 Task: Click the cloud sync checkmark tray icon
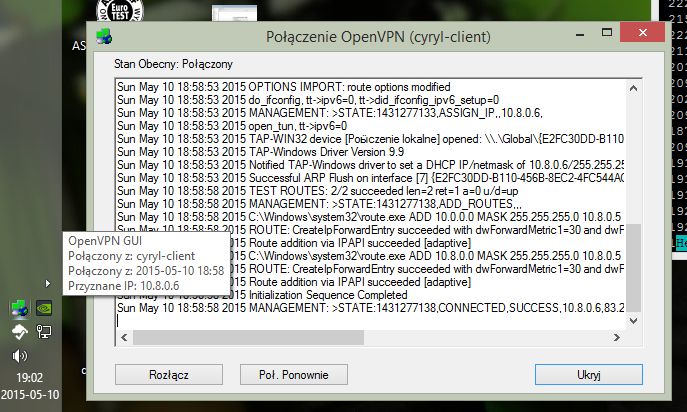(x=19, y=332)
